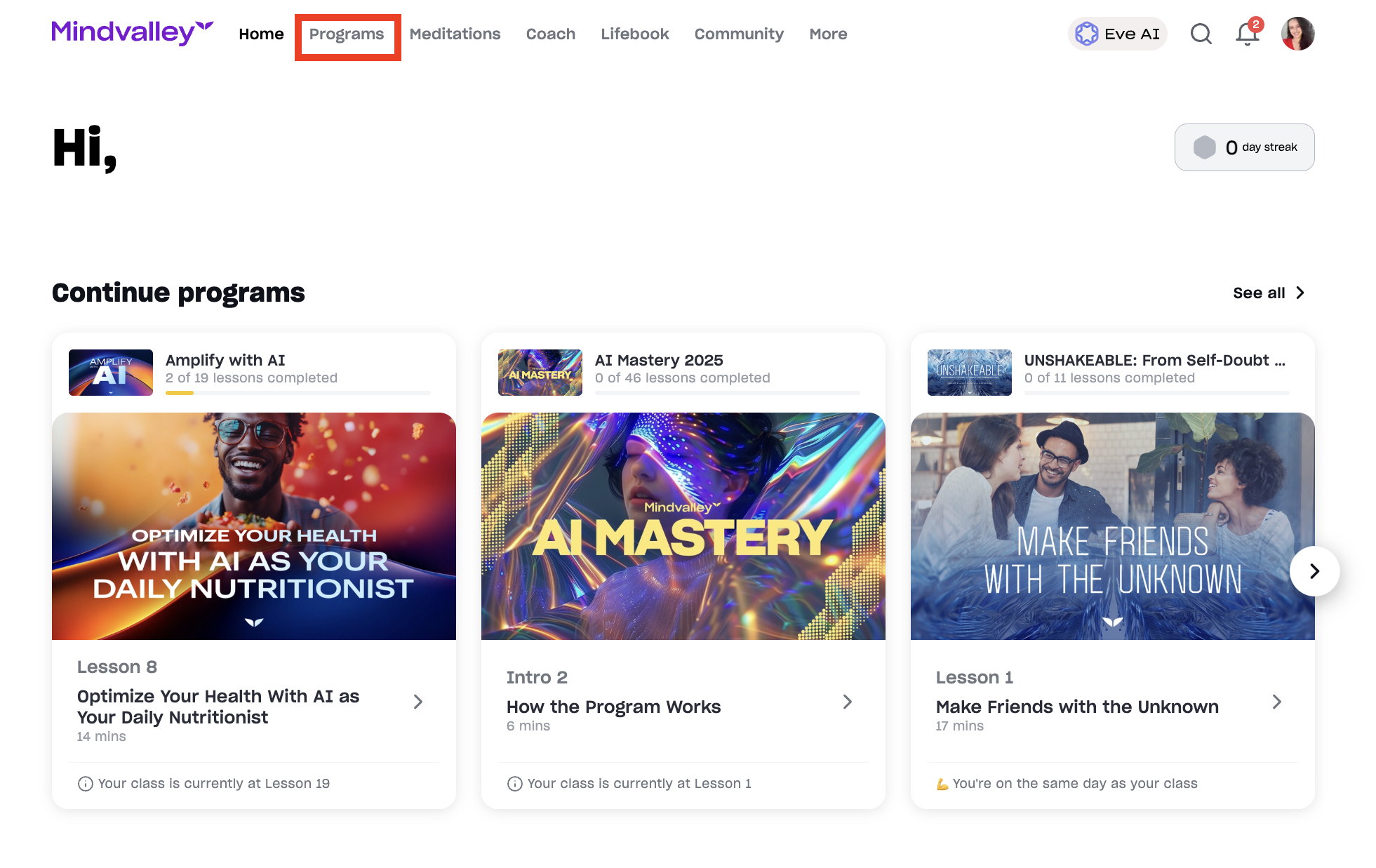Click info icon beside Lesson 19 notice
Image resolution: width=1376 pixels, height=868 pixels.
(85, 784)
